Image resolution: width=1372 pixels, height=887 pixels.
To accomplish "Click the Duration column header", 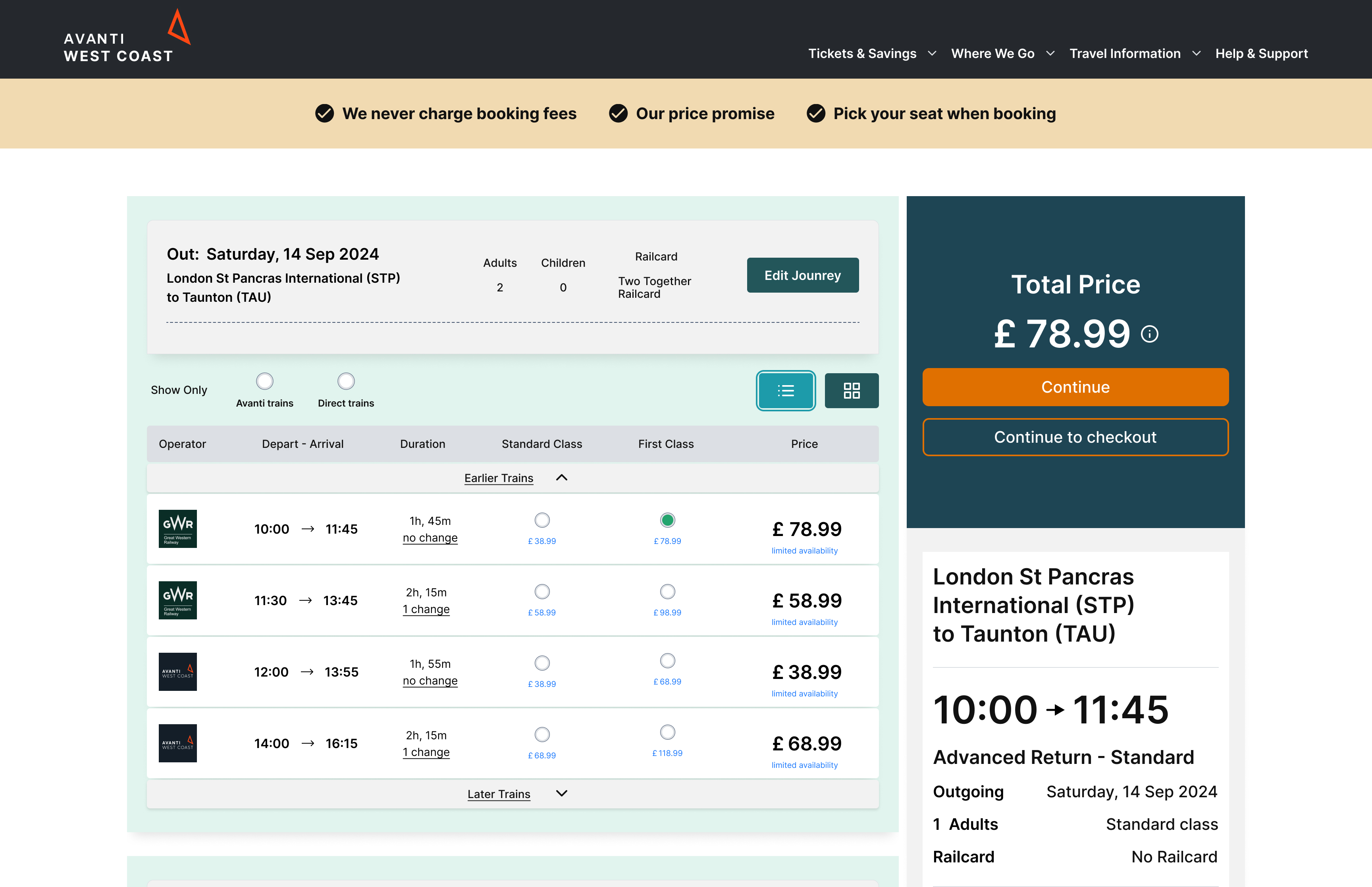I will (x=423, y=444).
